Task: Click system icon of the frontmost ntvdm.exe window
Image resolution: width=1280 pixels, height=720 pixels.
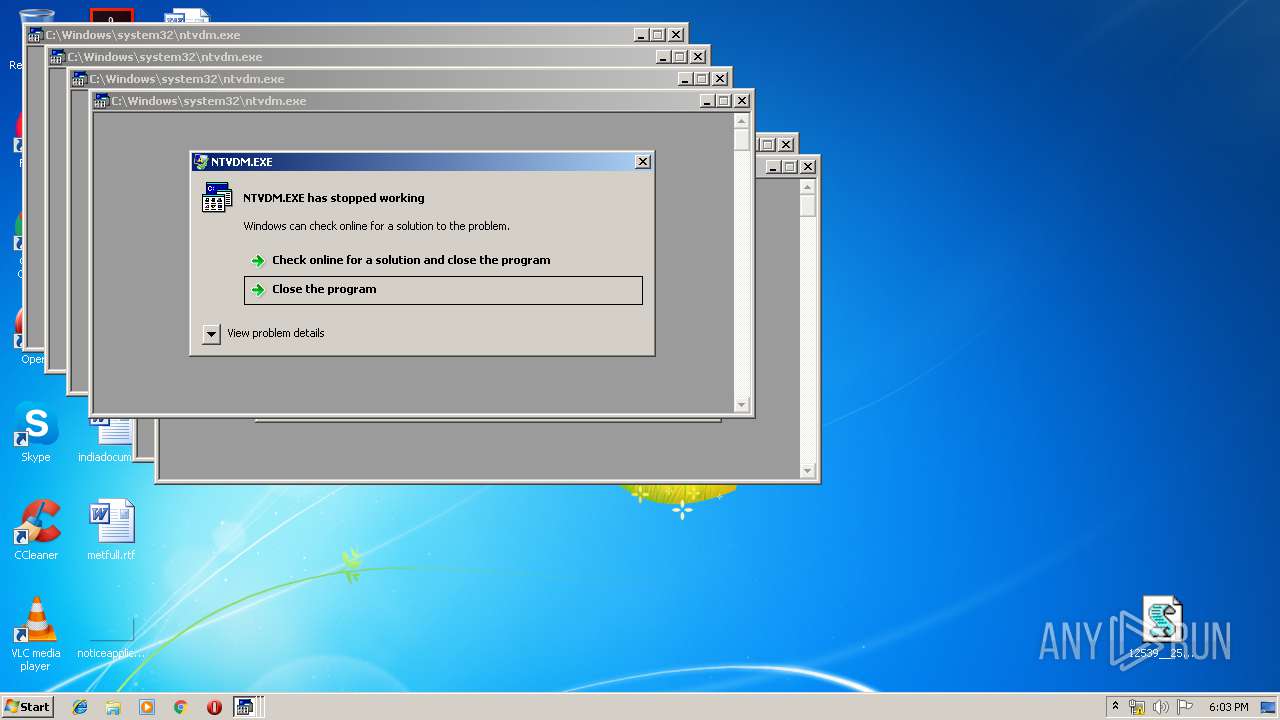Action: pyautogui.click(x=101, y=101)
